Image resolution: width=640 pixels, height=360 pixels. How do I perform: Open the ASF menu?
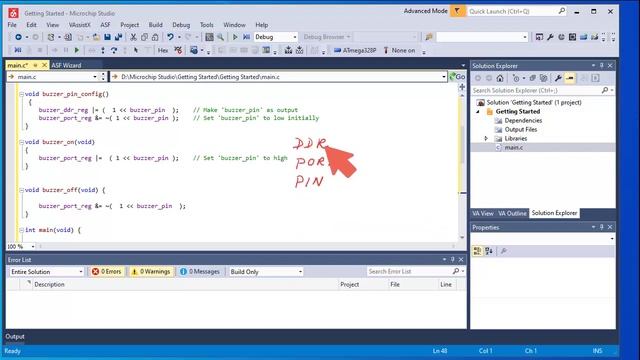(x=105, y=25)
